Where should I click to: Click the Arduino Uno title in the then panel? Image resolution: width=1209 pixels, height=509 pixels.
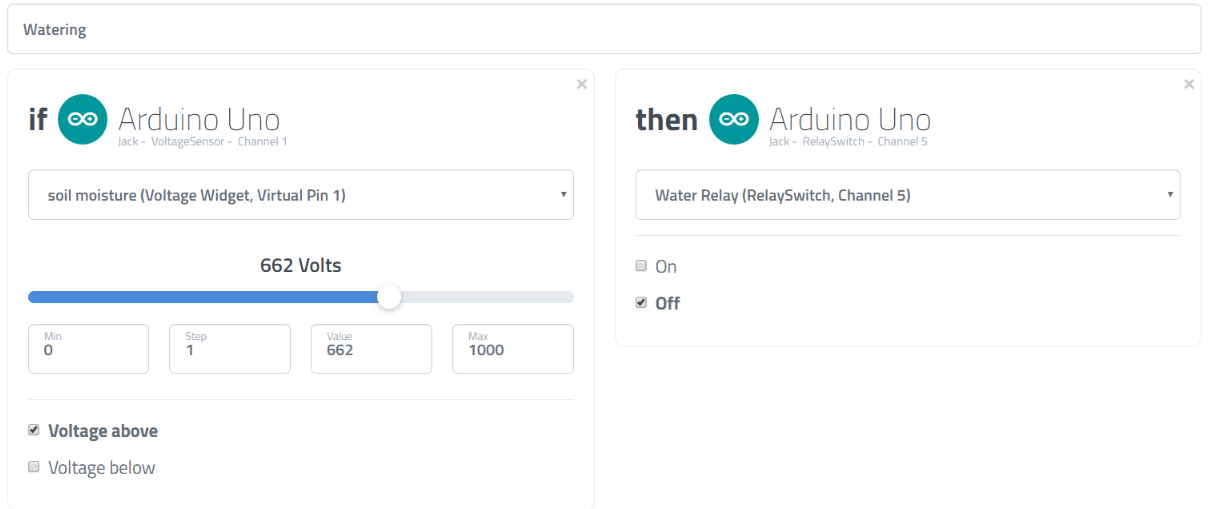[x=850, y=119]
